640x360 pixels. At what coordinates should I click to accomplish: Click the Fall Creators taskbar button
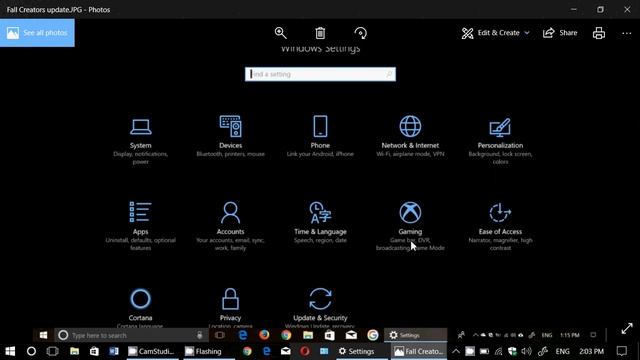(x=419, y=351)
